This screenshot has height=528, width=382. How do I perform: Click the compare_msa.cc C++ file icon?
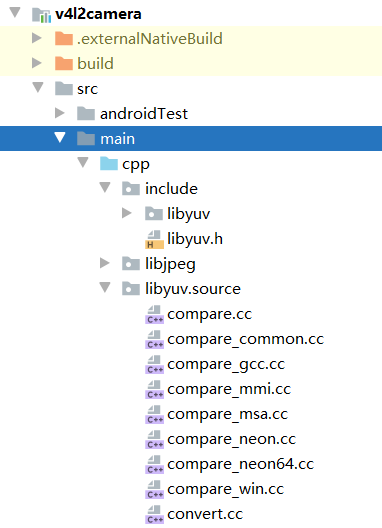tap(154, 415)
